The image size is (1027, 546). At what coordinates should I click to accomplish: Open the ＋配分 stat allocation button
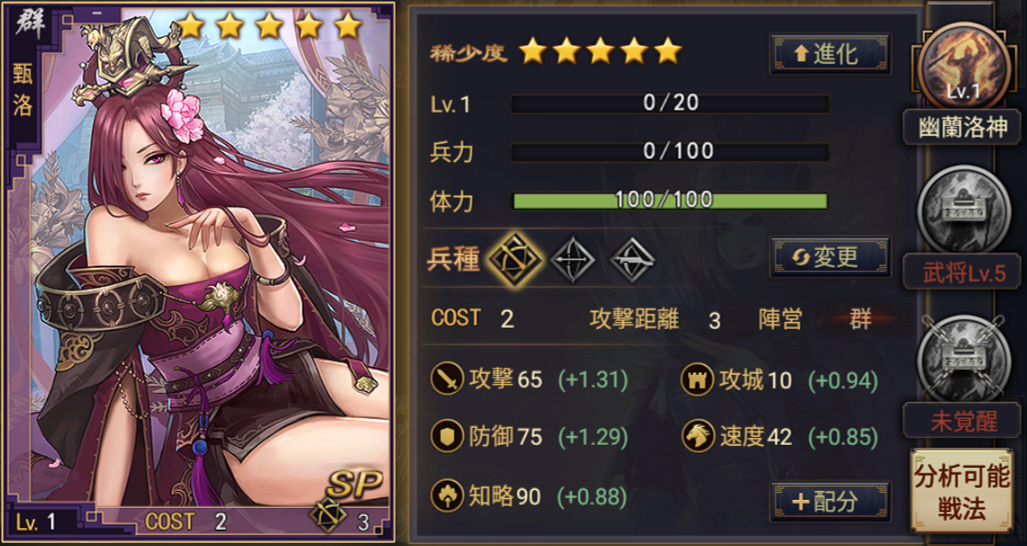831,501
